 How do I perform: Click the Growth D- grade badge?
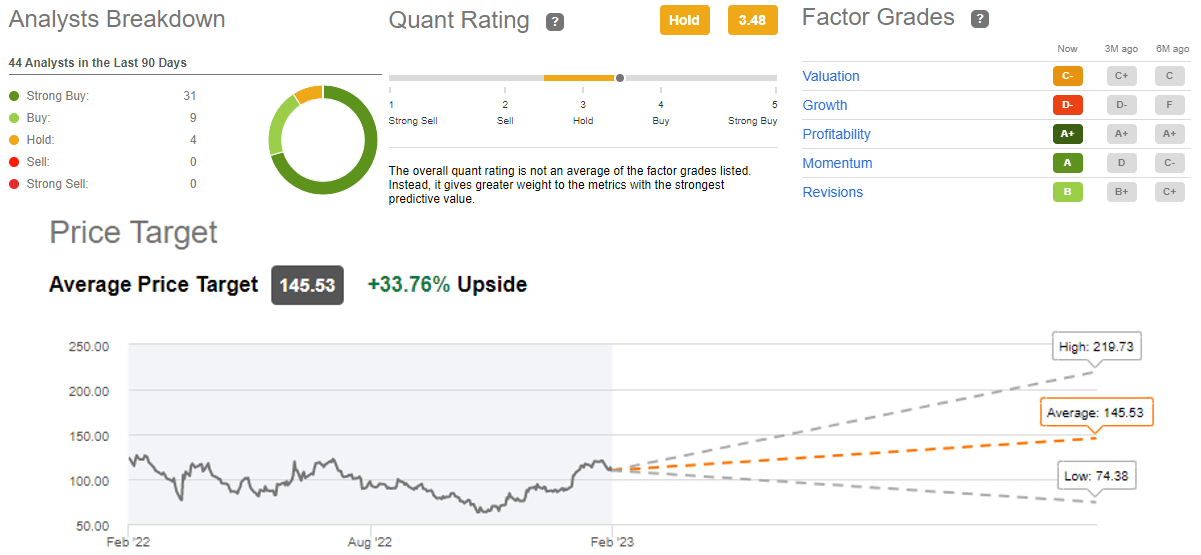coord(1068,105)
